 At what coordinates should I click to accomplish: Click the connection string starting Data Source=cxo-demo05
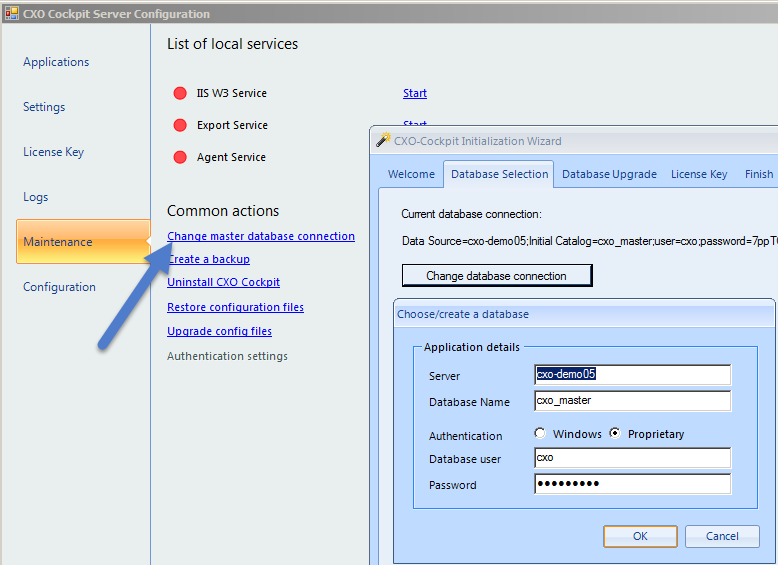(589, 241)
